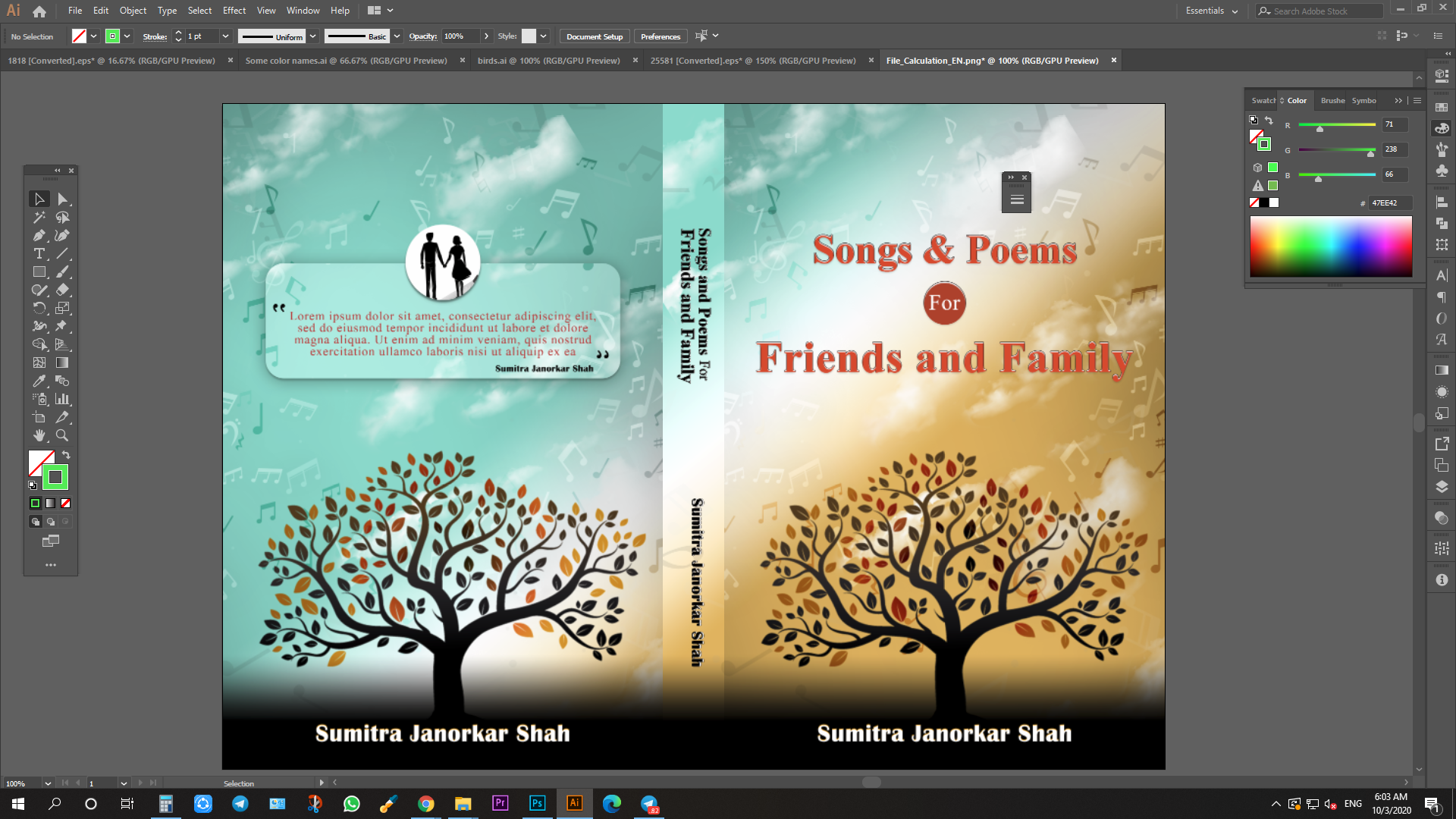Select the Rotate tool

tap(39, 309)
